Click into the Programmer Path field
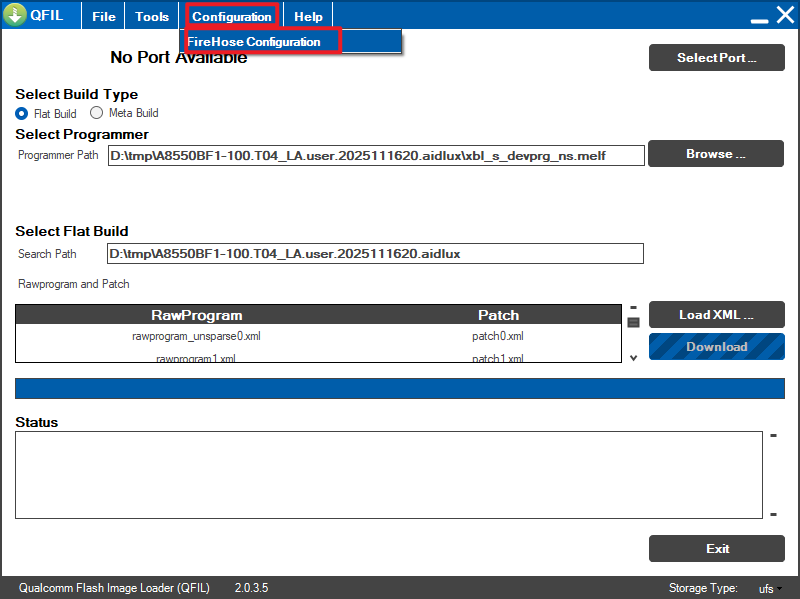This screenshot has width=800, height=599. 376,156
